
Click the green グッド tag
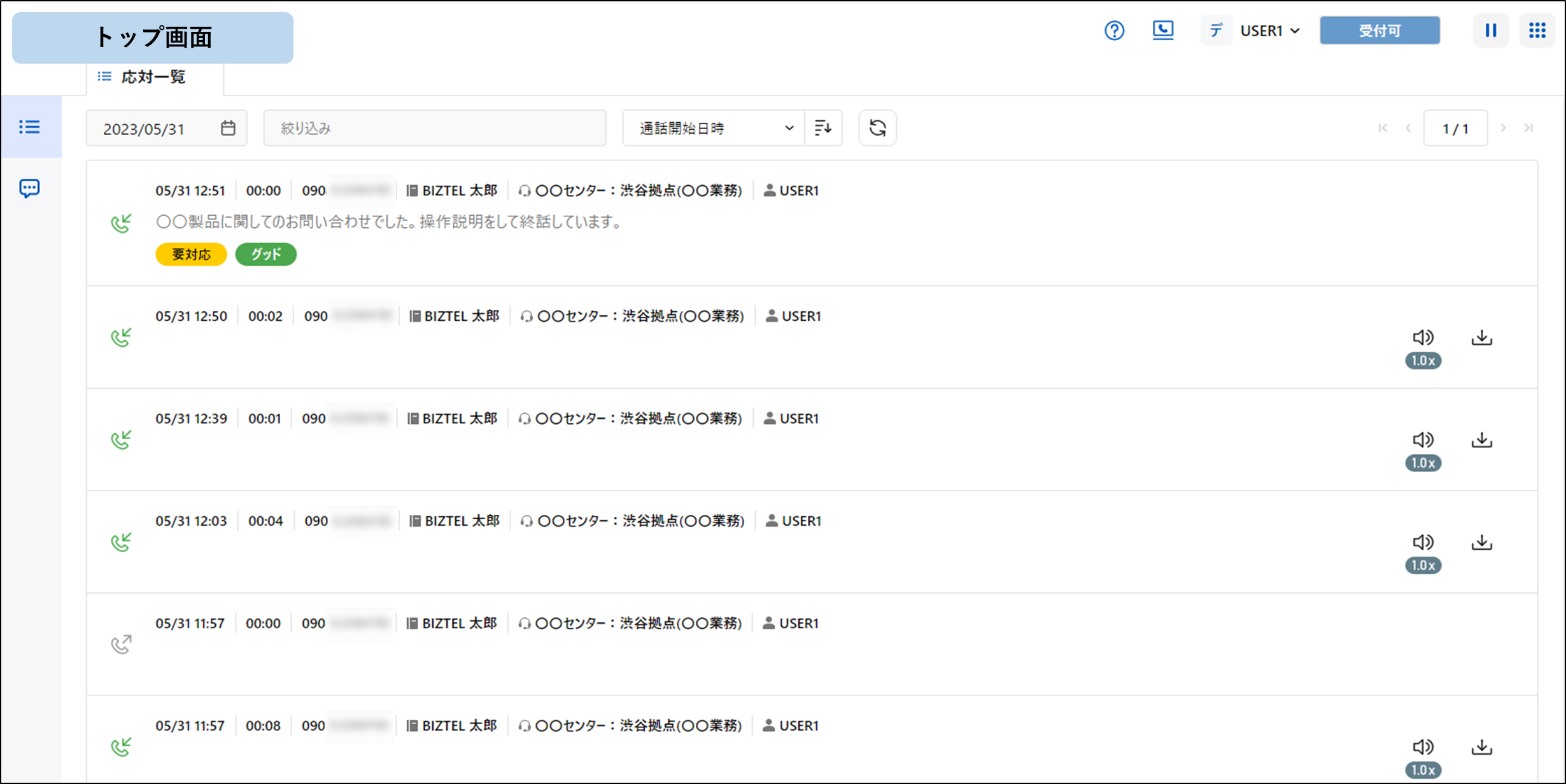(x=265, y=255)
